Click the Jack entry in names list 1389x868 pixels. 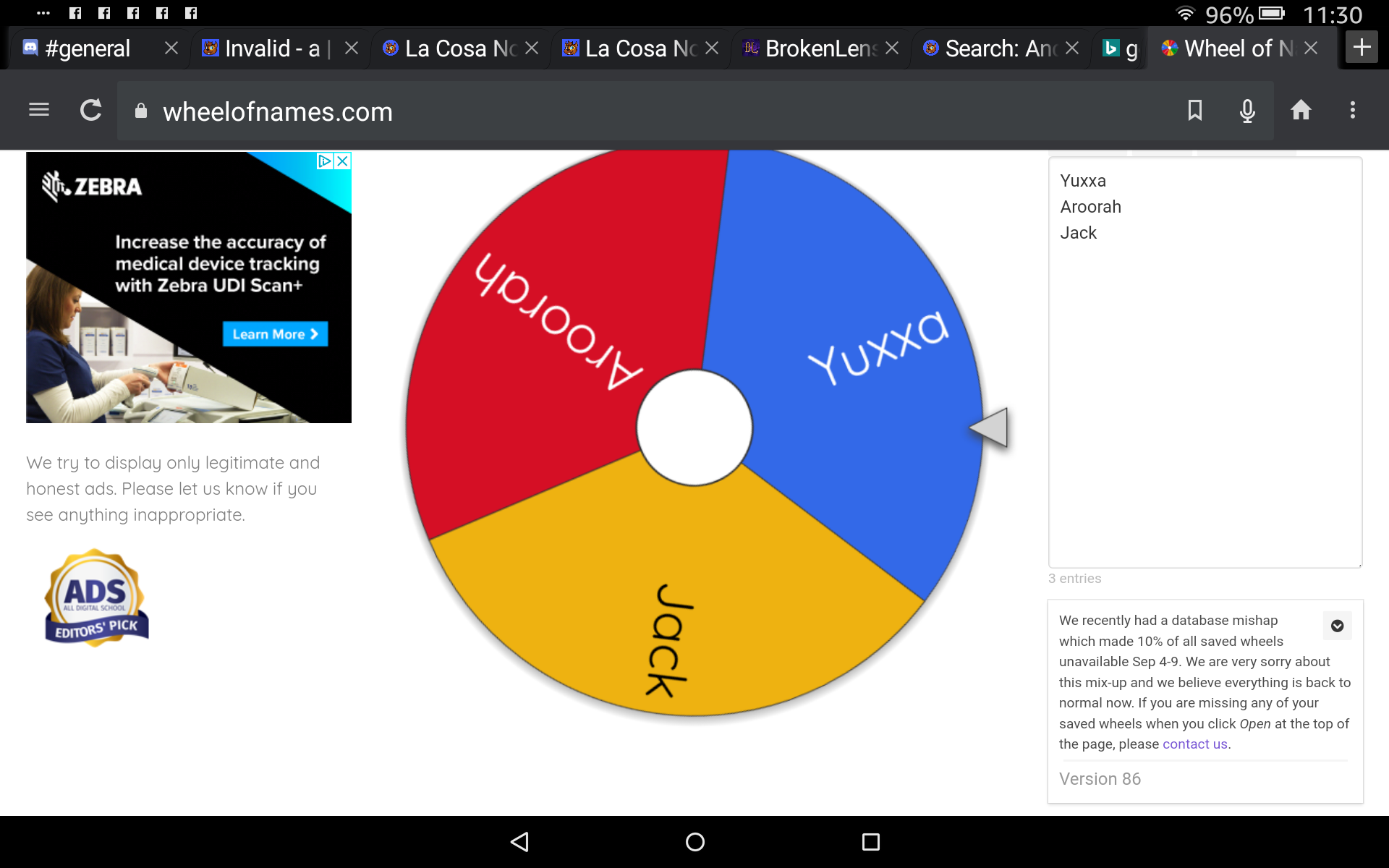tap(1078, 233)
